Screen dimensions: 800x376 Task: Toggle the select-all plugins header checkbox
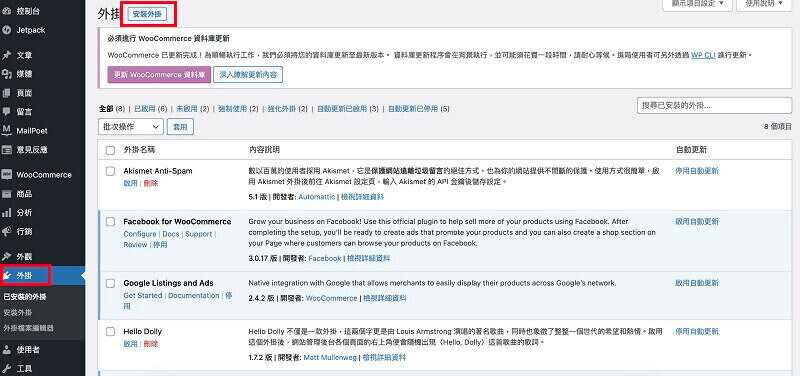pyautogui.click(x=110, y=151)
